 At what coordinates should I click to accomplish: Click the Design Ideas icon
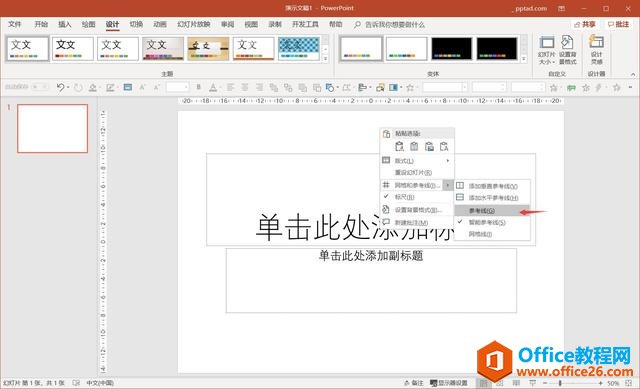click(x=596, y=42)
